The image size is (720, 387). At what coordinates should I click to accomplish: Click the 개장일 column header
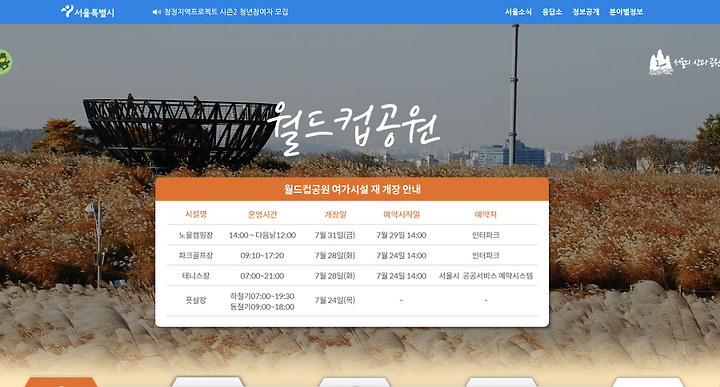pyautogui.click(x=335, y=214)
